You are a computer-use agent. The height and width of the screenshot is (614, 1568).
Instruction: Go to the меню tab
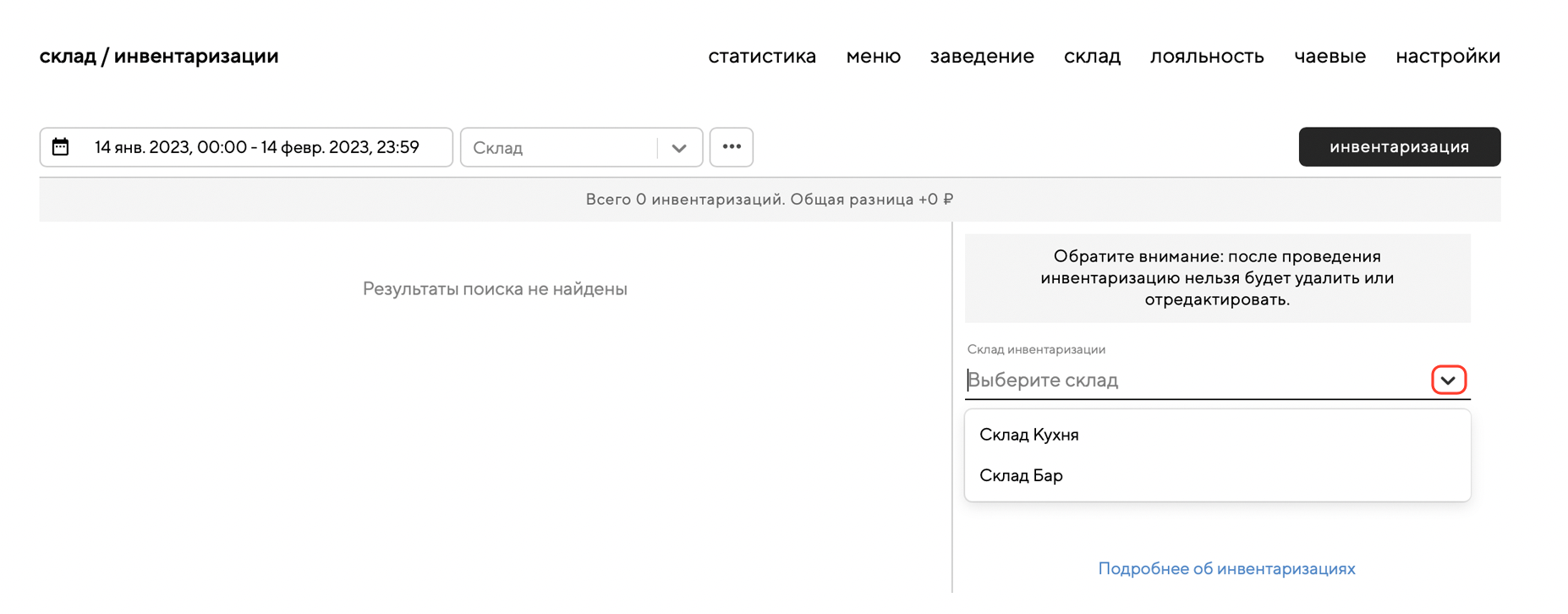[873, 56]
